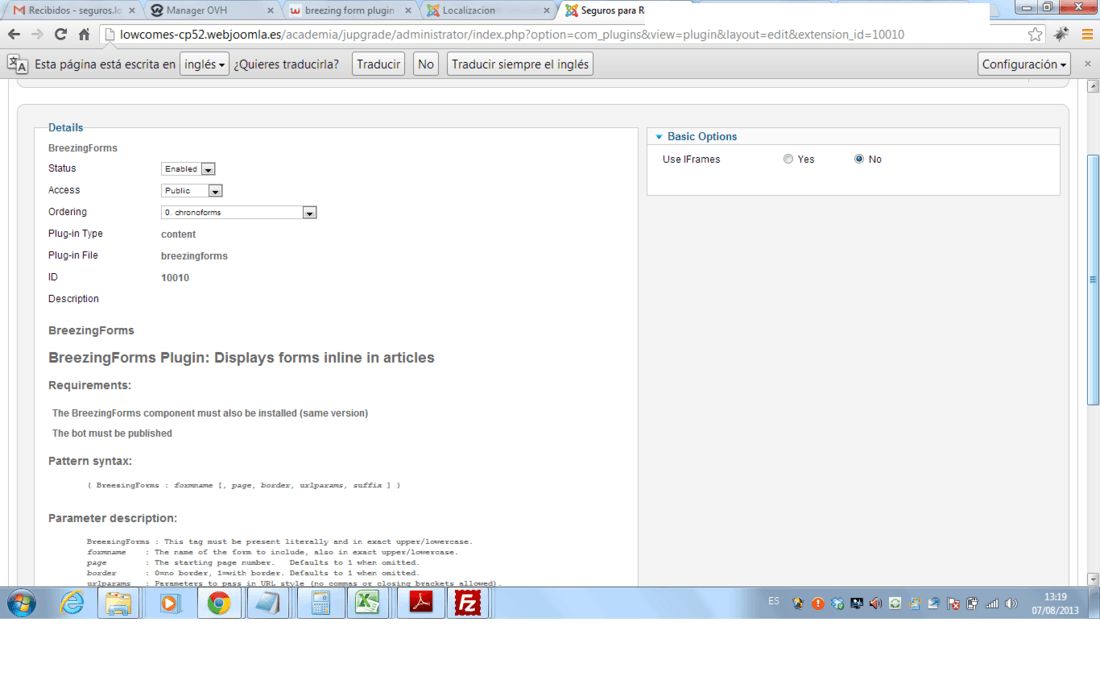This screenshot has width=1100, height=676.
Task: Click the ES language indicator
Action: 773,601
